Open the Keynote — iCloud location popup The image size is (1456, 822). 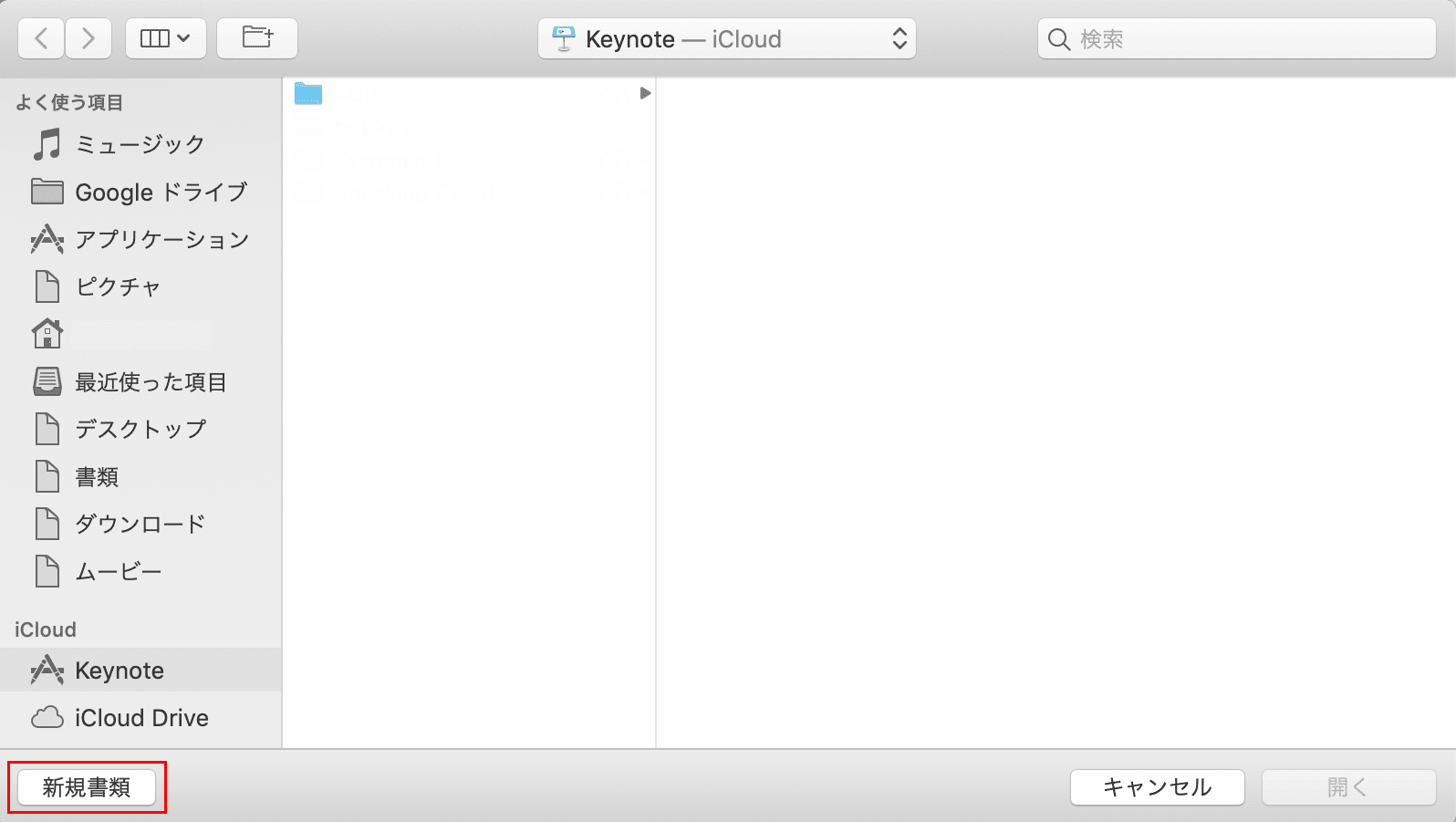[x=727, y=39]
